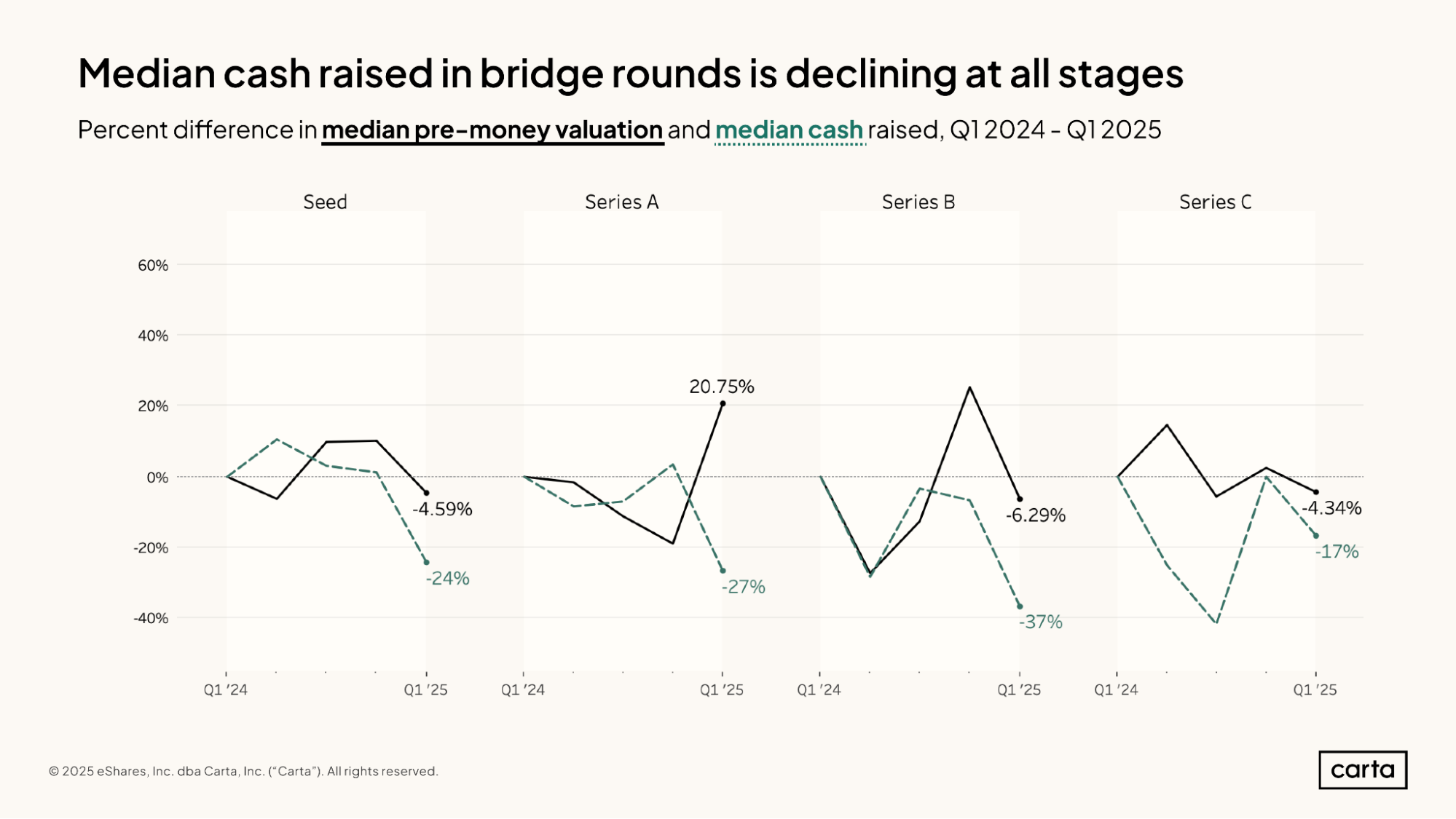The width and height of the screenshot is (1456, 819).
Task: Click the -24% Seed cash label
Action: [x=447, y=578]
